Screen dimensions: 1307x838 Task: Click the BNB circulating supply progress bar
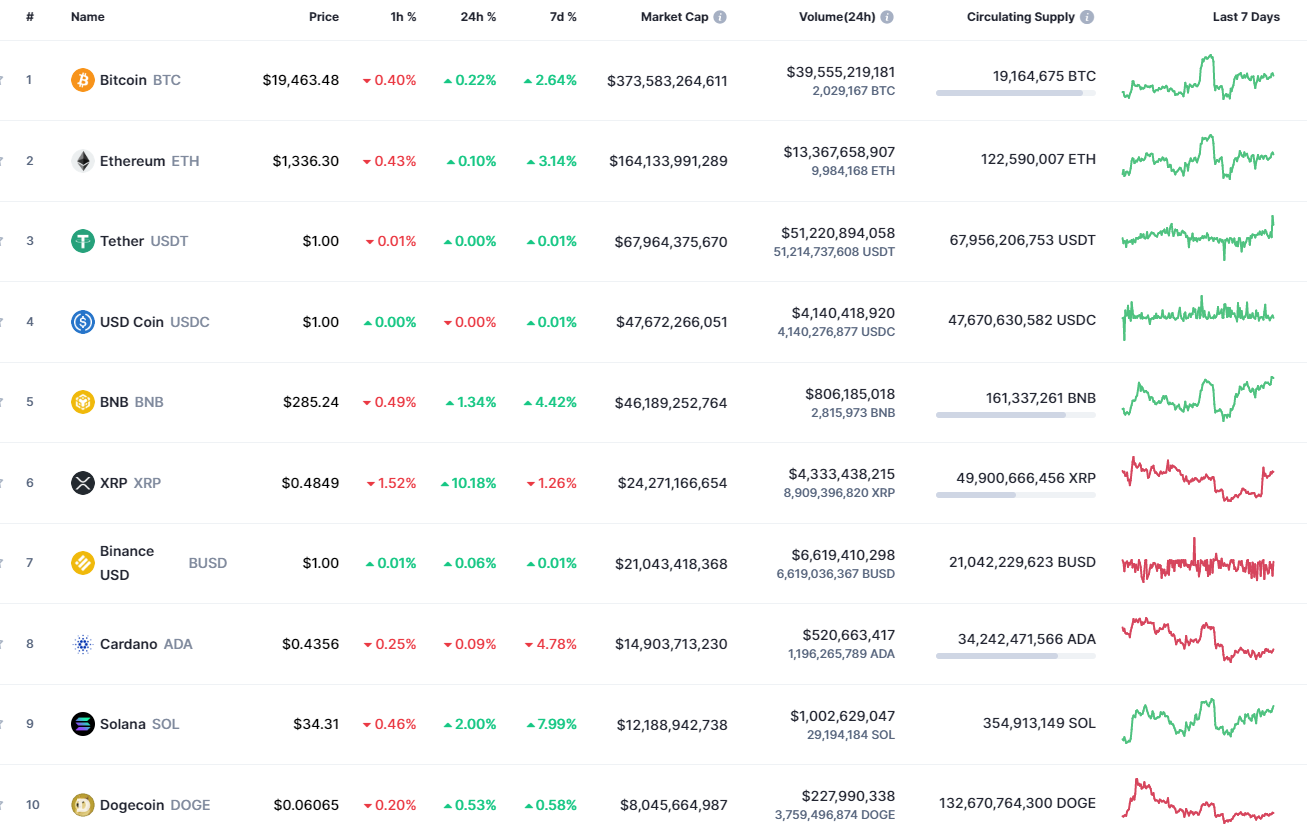[1016, 415]
